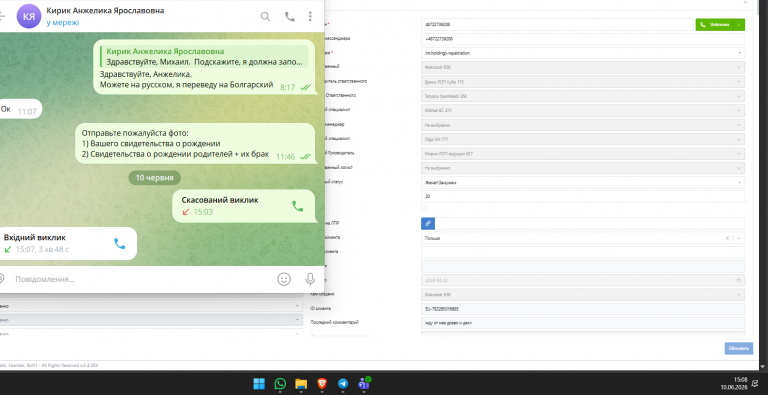Image resolution: width=768 pixels, height=395 pixels.
Task: Record a voice message in Telegram
Action: point(310,279)
